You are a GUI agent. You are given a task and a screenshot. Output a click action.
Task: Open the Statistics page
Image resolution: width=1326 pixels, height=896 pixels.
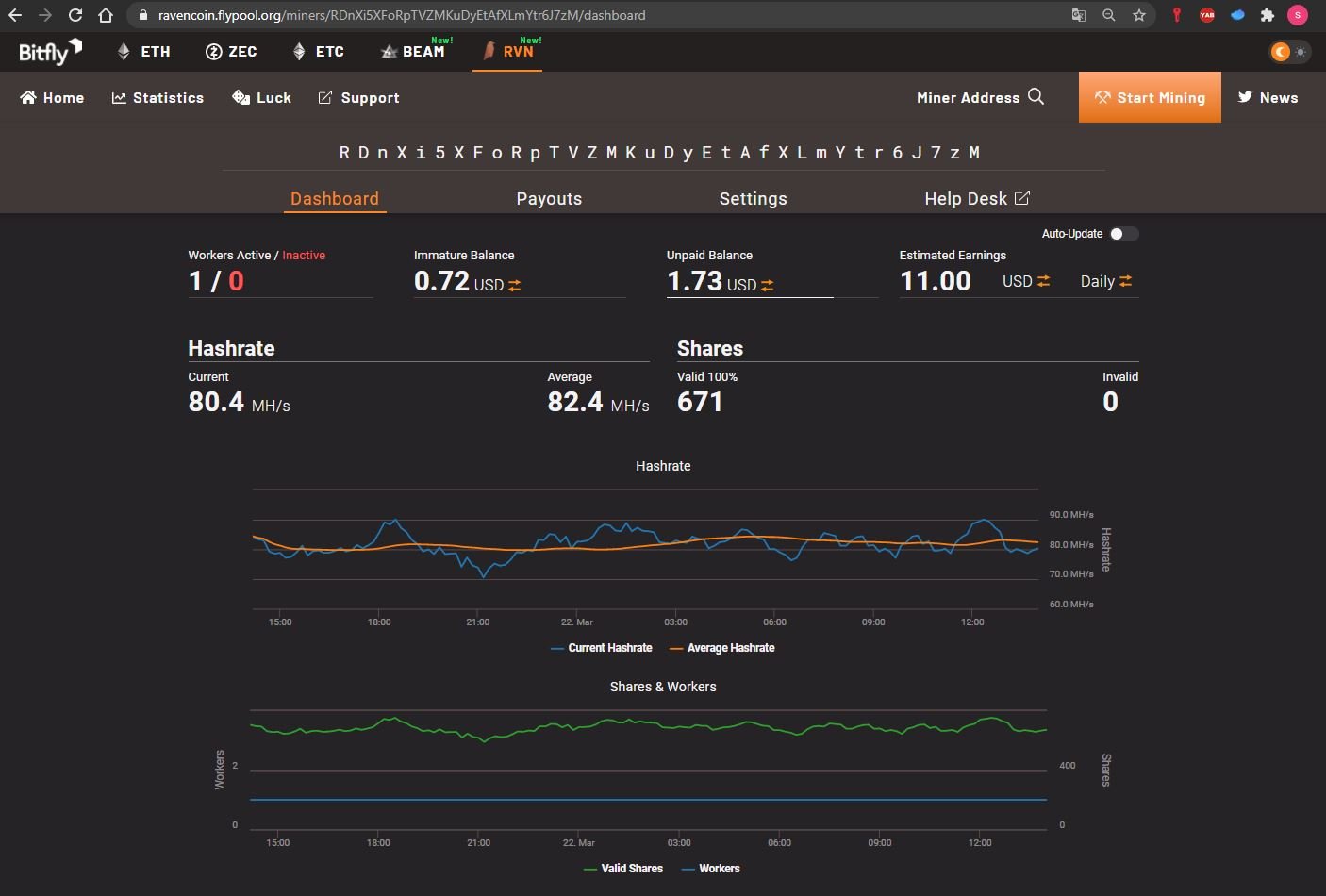pos(157,97)
